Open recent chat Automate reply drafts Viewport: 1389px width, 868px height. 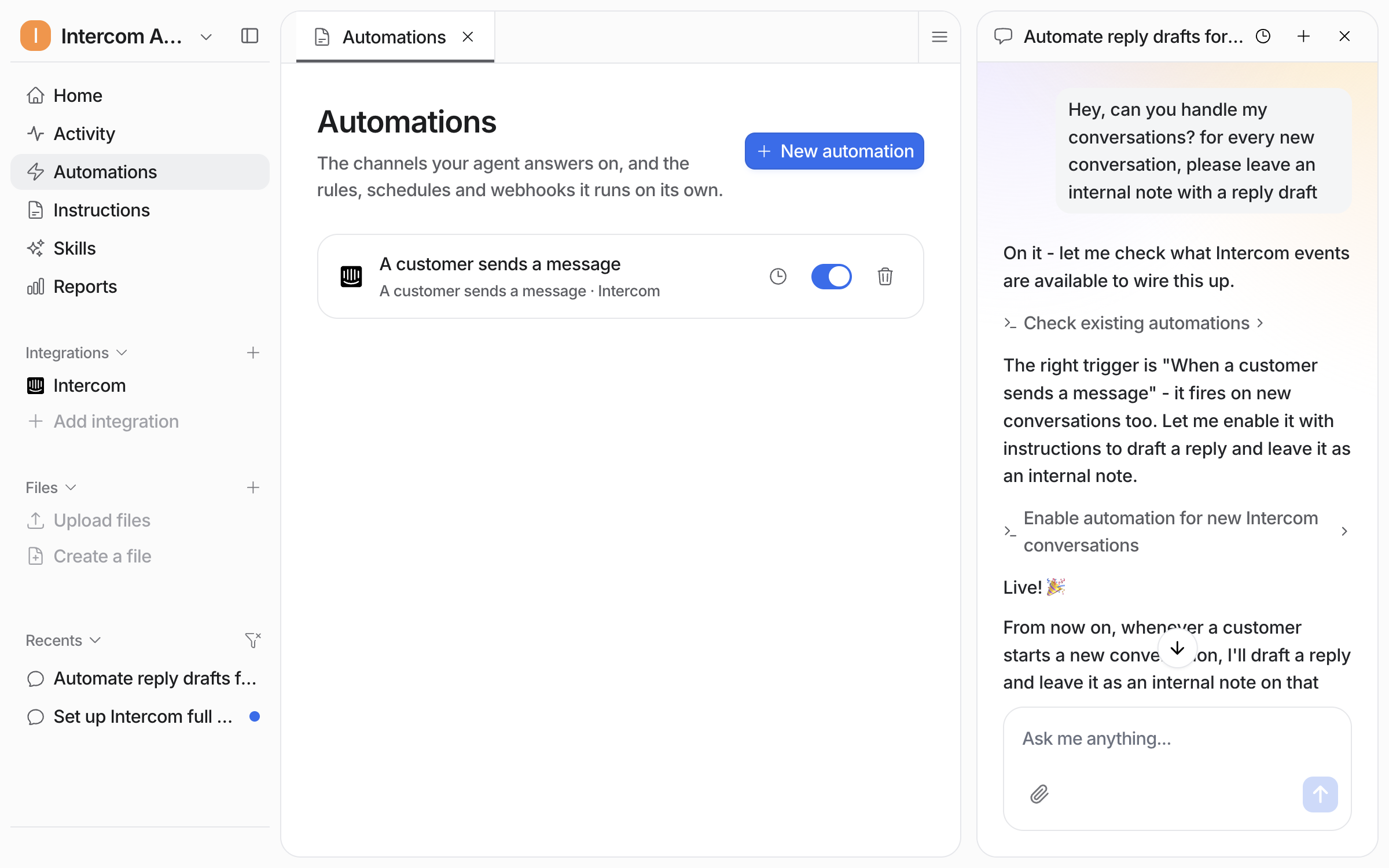click(x=139, y=678)
